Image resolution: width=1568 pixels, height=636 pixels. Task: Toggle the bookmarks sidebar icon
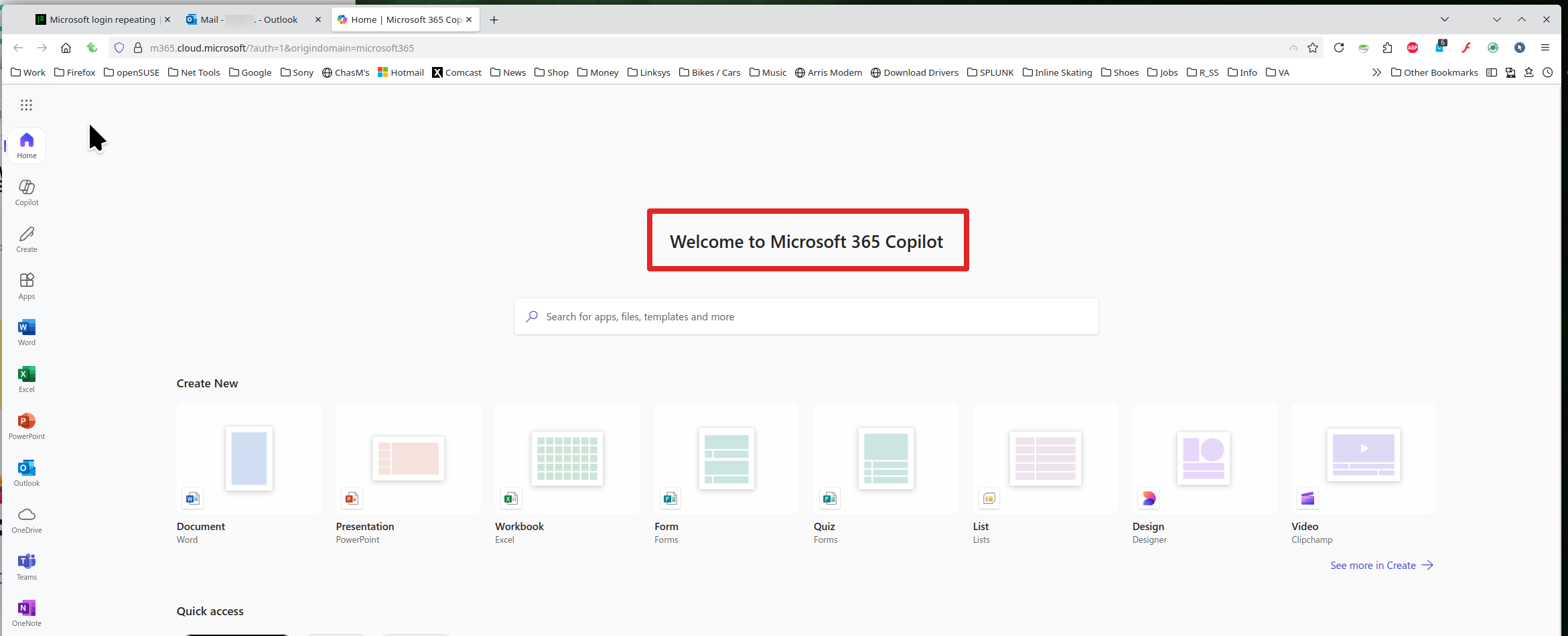coord(1492,72)
